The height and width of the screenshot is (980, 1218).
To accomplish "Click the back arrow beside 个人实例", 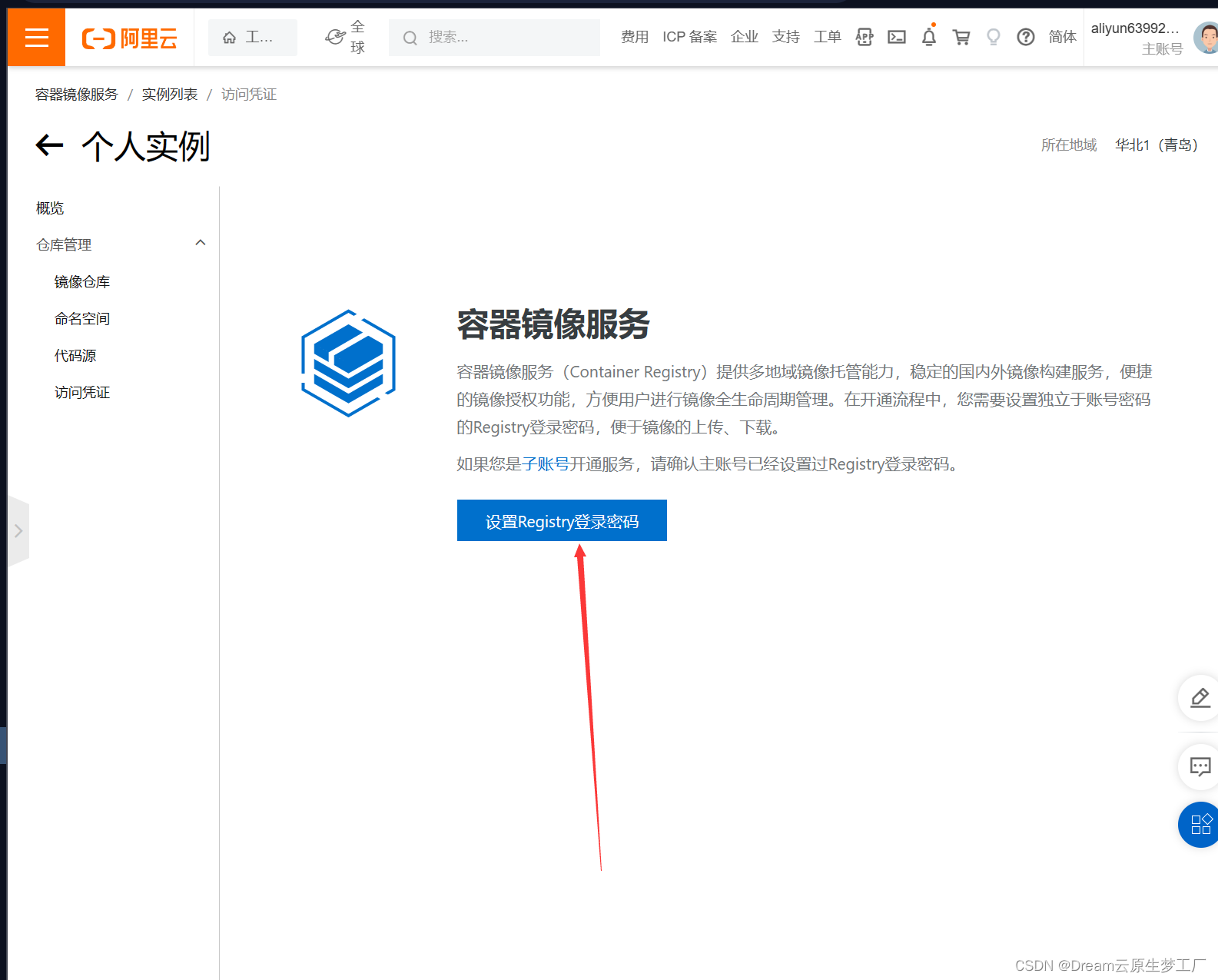I will [49, 145].
